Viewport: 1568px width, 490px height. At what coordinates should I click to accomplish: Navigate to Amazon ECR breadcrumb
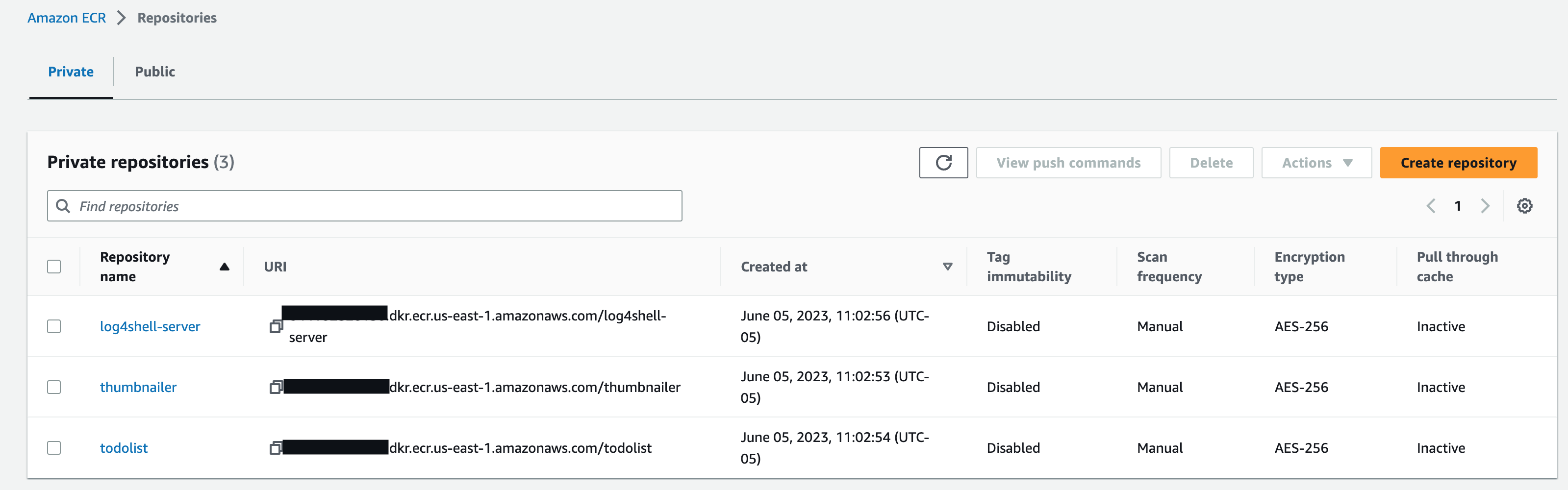click(66, 18)
